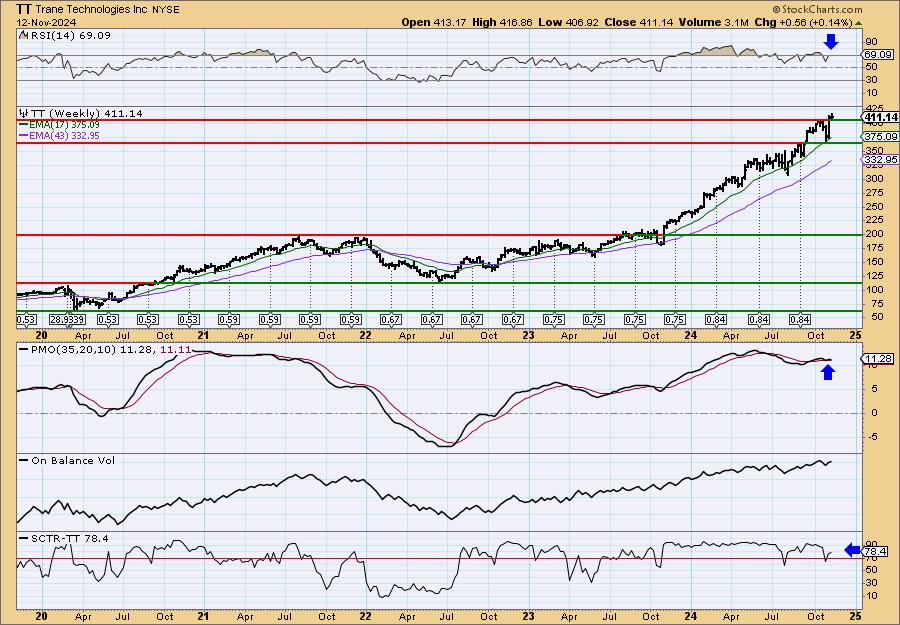This screenshot has width=900, height=625.
Task: Click the 125 price axis label
Action: pyautogui.click(x=874, y=275)
